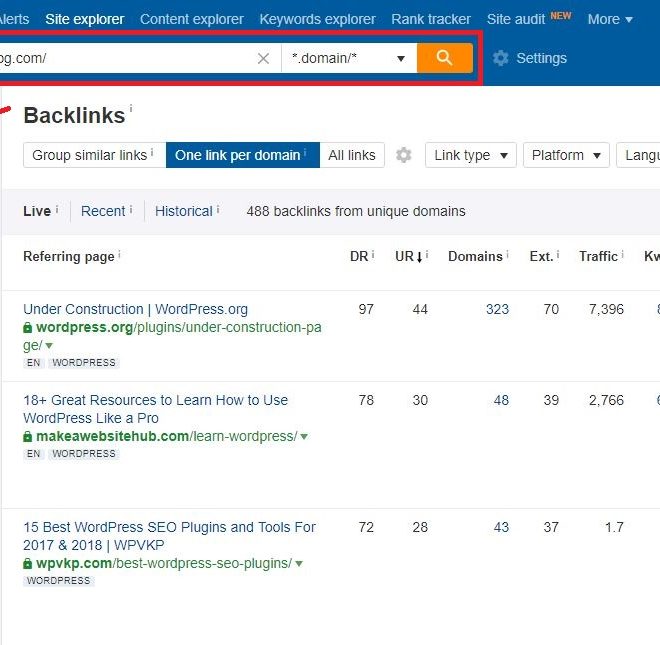Click the 43 domains count link
Image resolution: width=660 pixels, height=645 pixels.
click(x=501, y=527)
